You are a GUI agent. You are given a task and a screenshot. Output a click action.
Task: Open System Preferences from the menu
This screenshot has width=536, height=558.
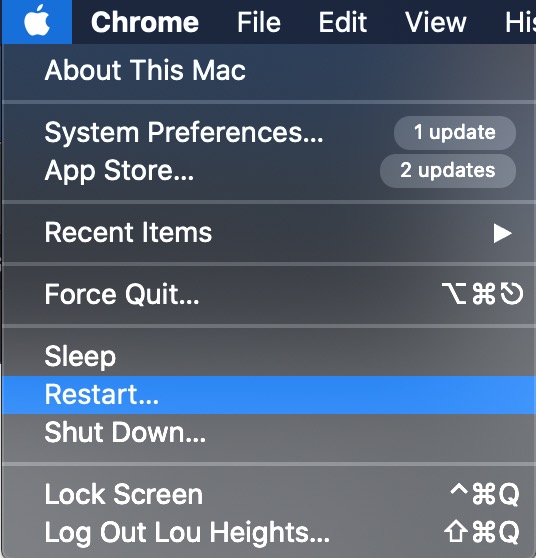[269, 132]
